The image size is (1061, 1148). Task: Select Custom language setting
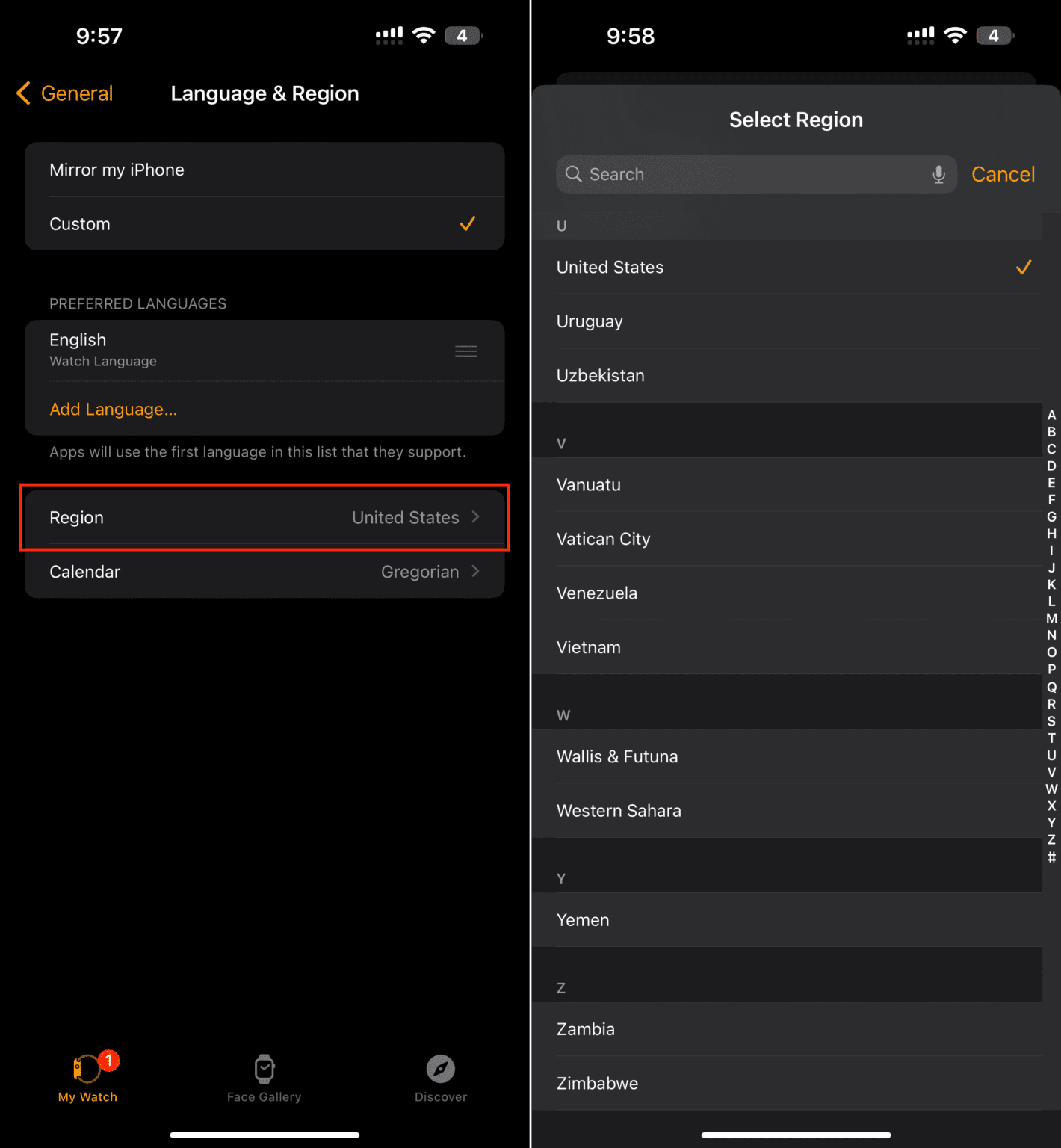[264, 223]
